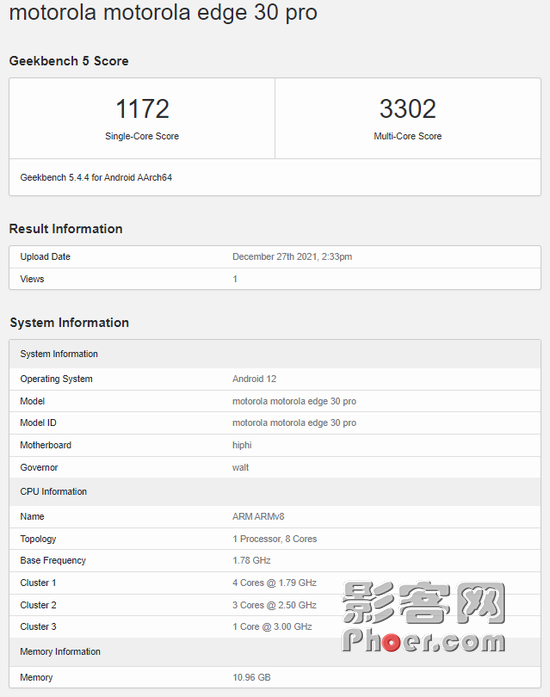Click the CPU Information section header

coord(275,492)
